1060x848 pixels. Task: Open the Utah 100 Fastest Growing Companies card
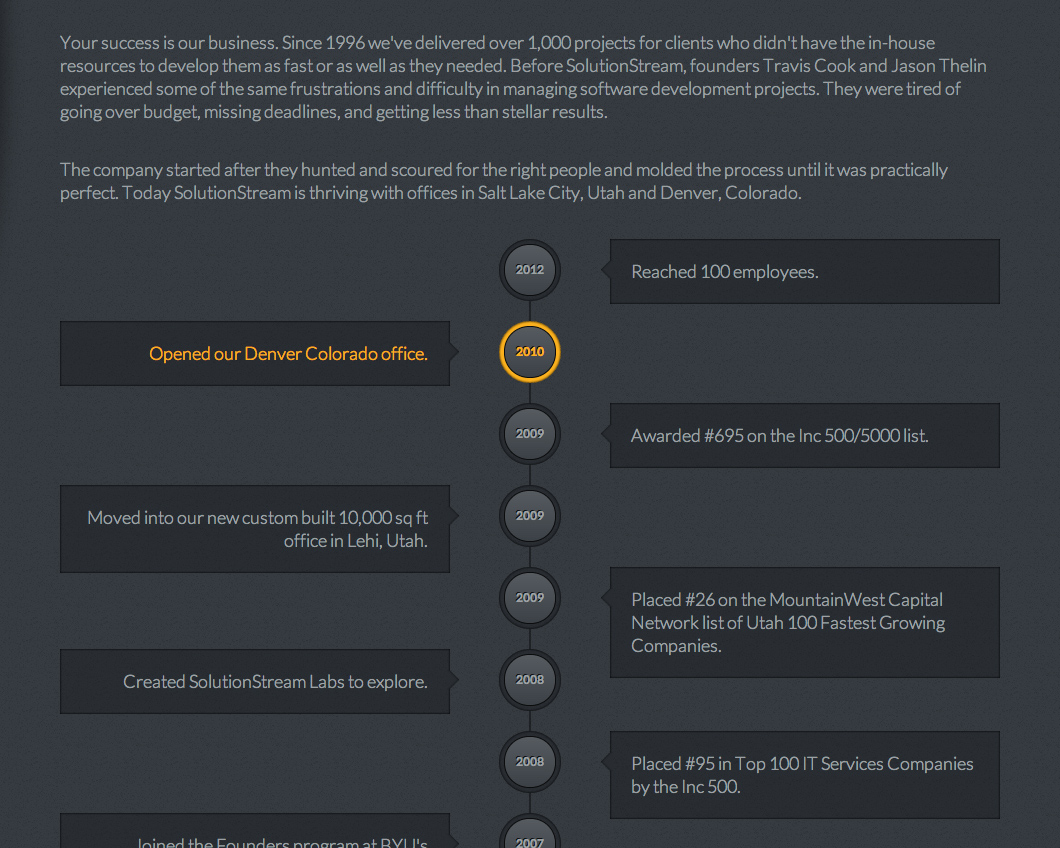tap(804, 622)
